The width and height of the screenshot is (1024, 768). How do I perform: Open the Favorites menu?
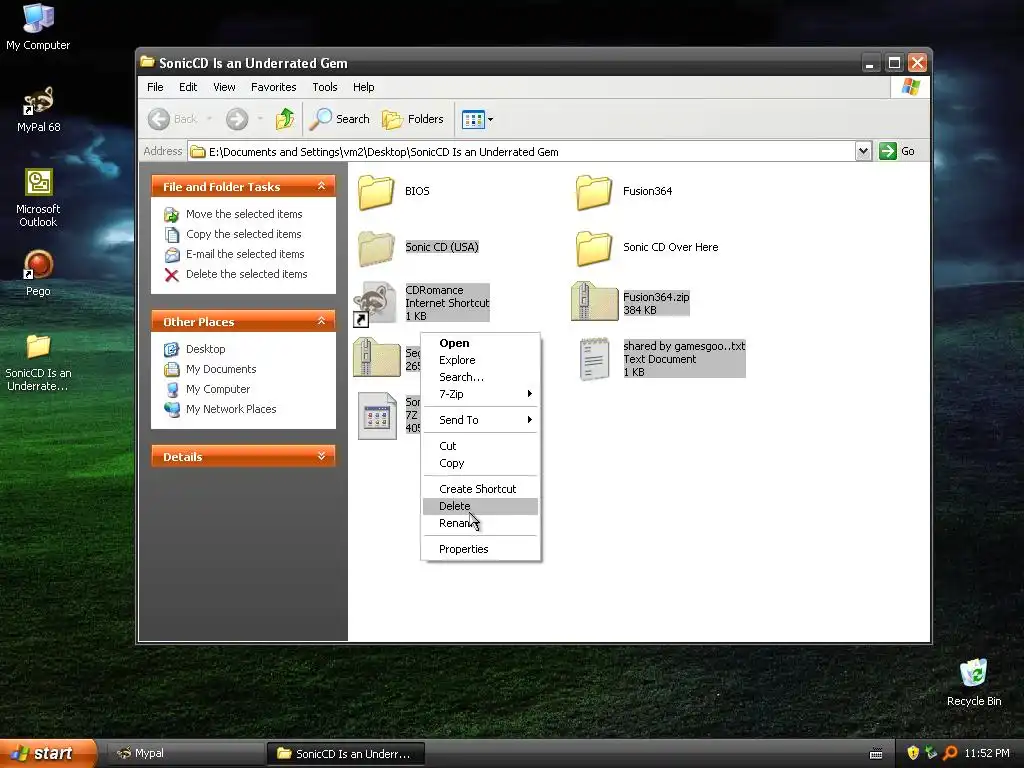[274, 87]
